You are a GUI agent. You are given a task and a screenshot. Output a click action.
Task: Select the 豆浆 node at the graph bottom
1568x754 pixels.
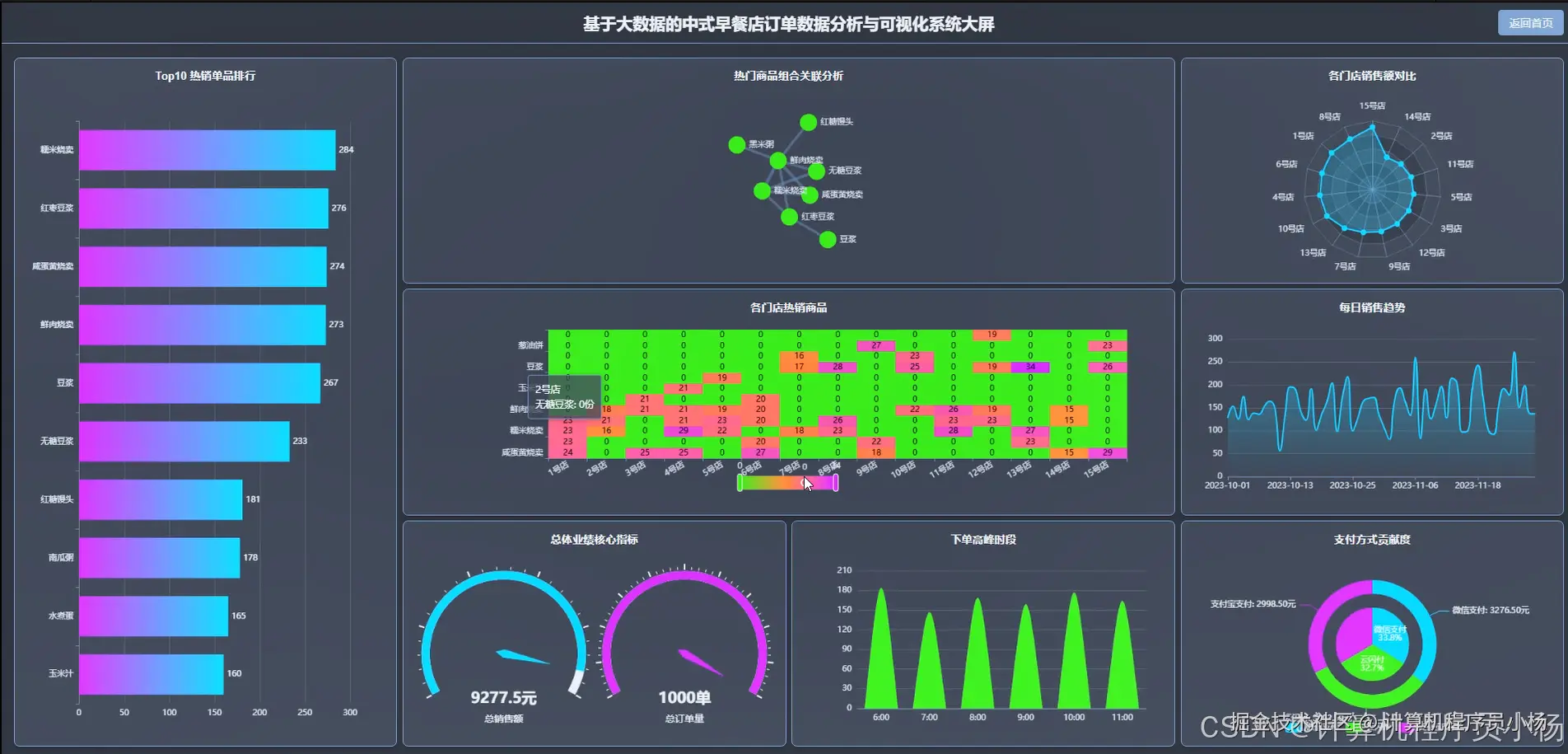[827, 240]
